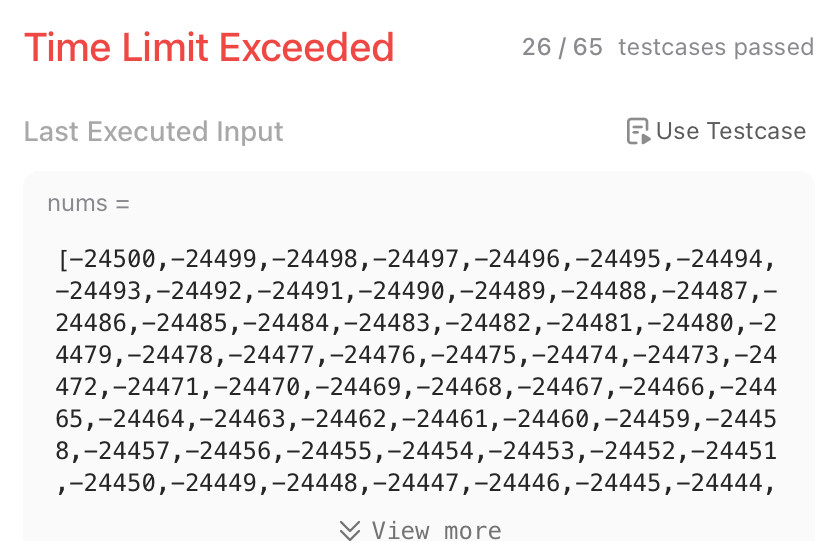Image resolution: width=823 pixels, height=541 pixels.
Task: Click the 26 / 65 passed count
Action: pos(562,47)
